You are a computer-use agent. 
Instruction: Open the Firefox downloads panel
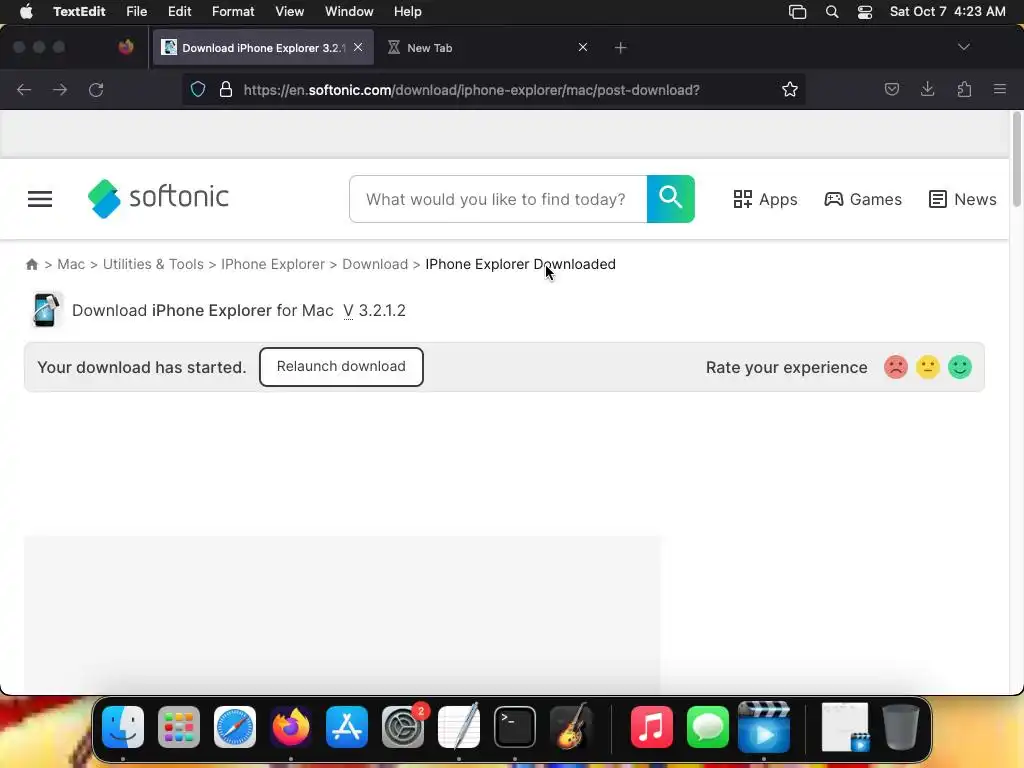pos(927,89)
